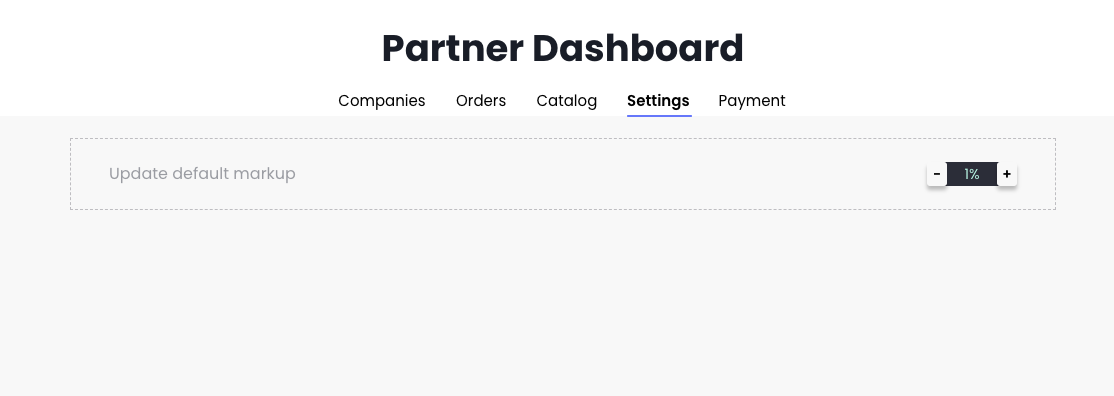
Task: Click the Update default markup label
Action: click(x=202, y=173)
